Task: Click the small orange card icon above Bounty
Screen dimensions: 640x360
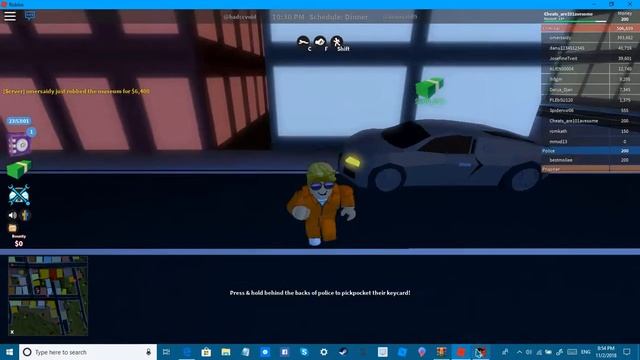Action: [13, 228]
